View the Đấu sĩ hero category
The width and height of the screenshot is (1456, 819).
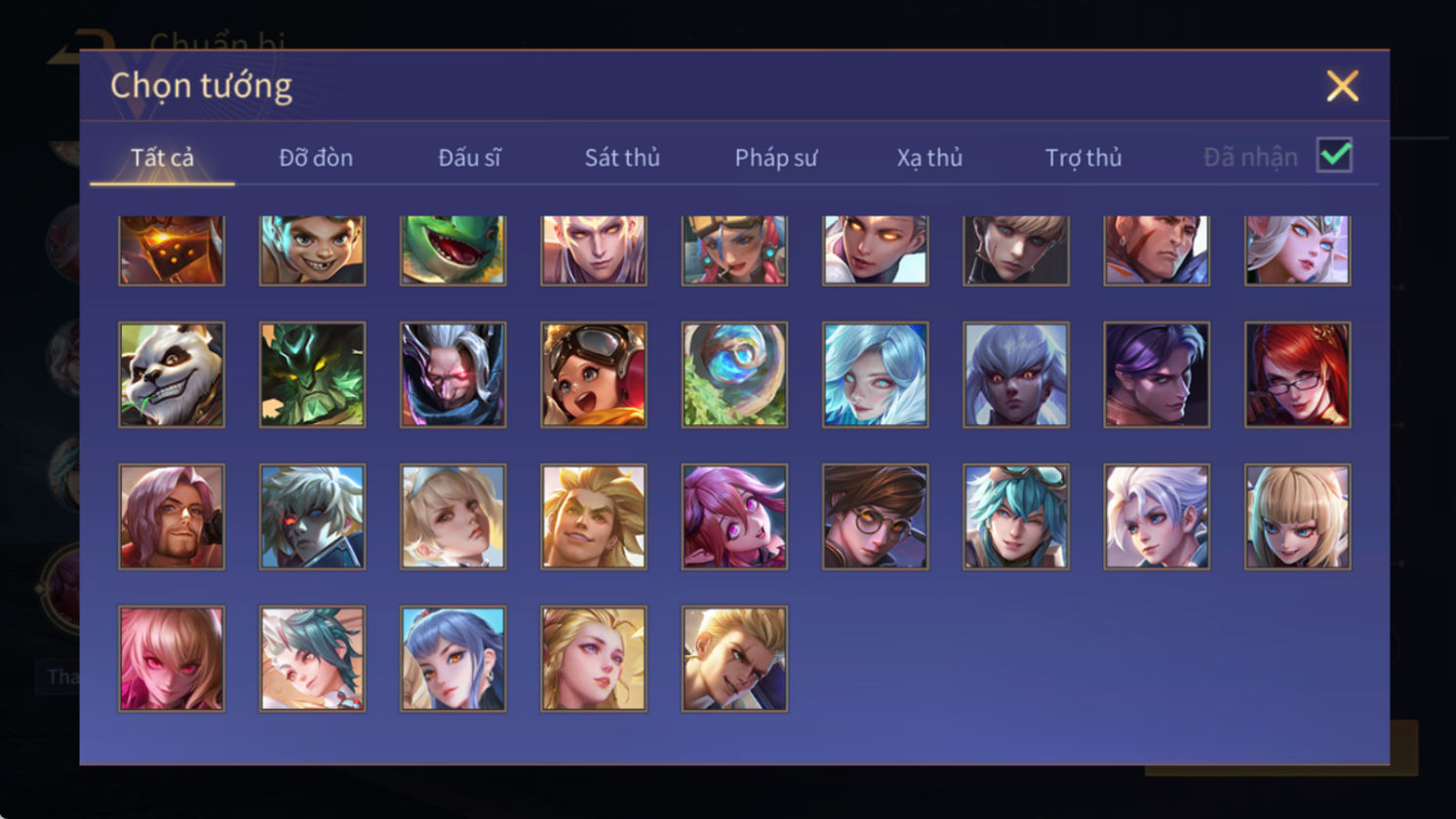[469, 157]
